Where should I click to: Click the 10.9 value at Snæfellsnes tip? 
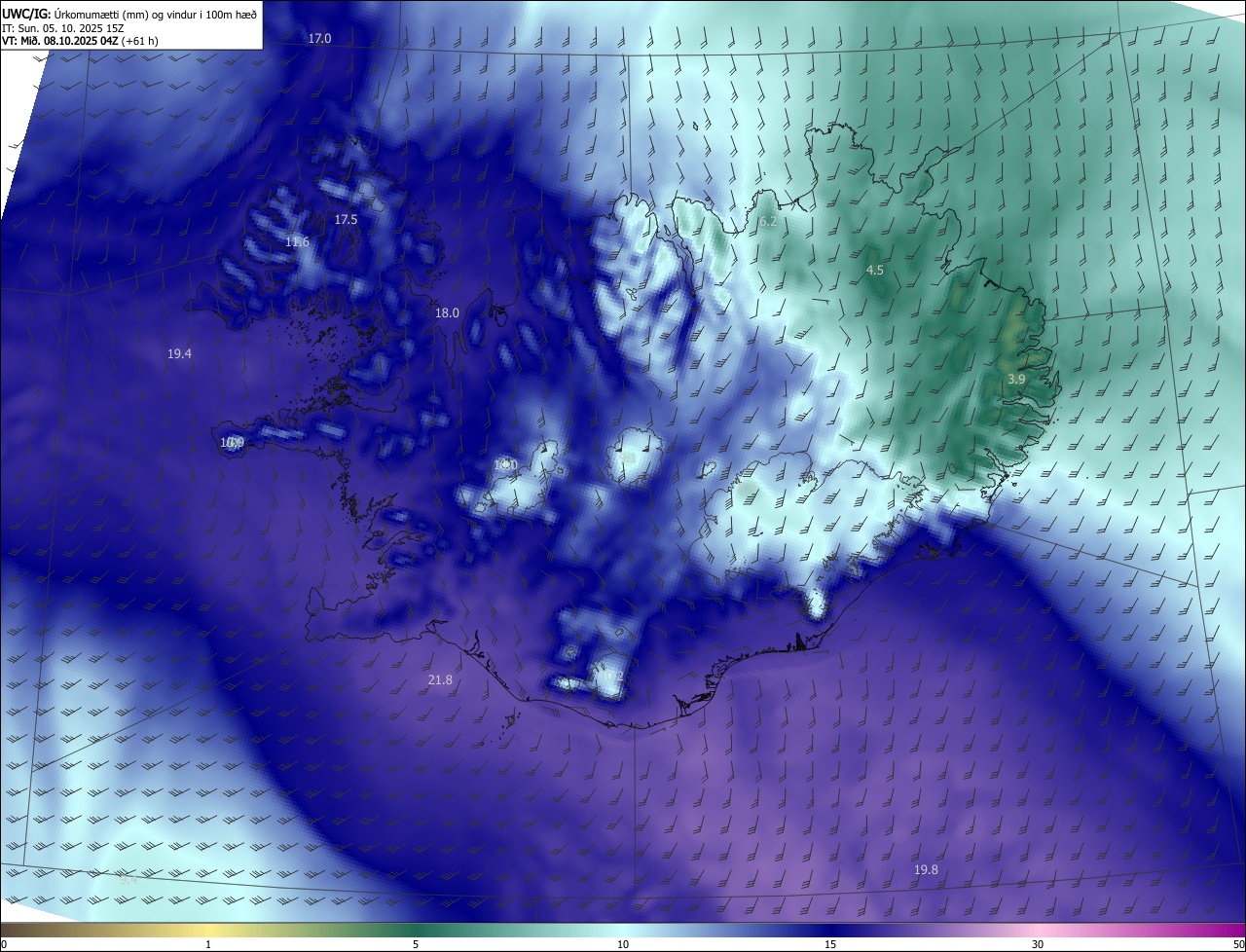[232, 443]
